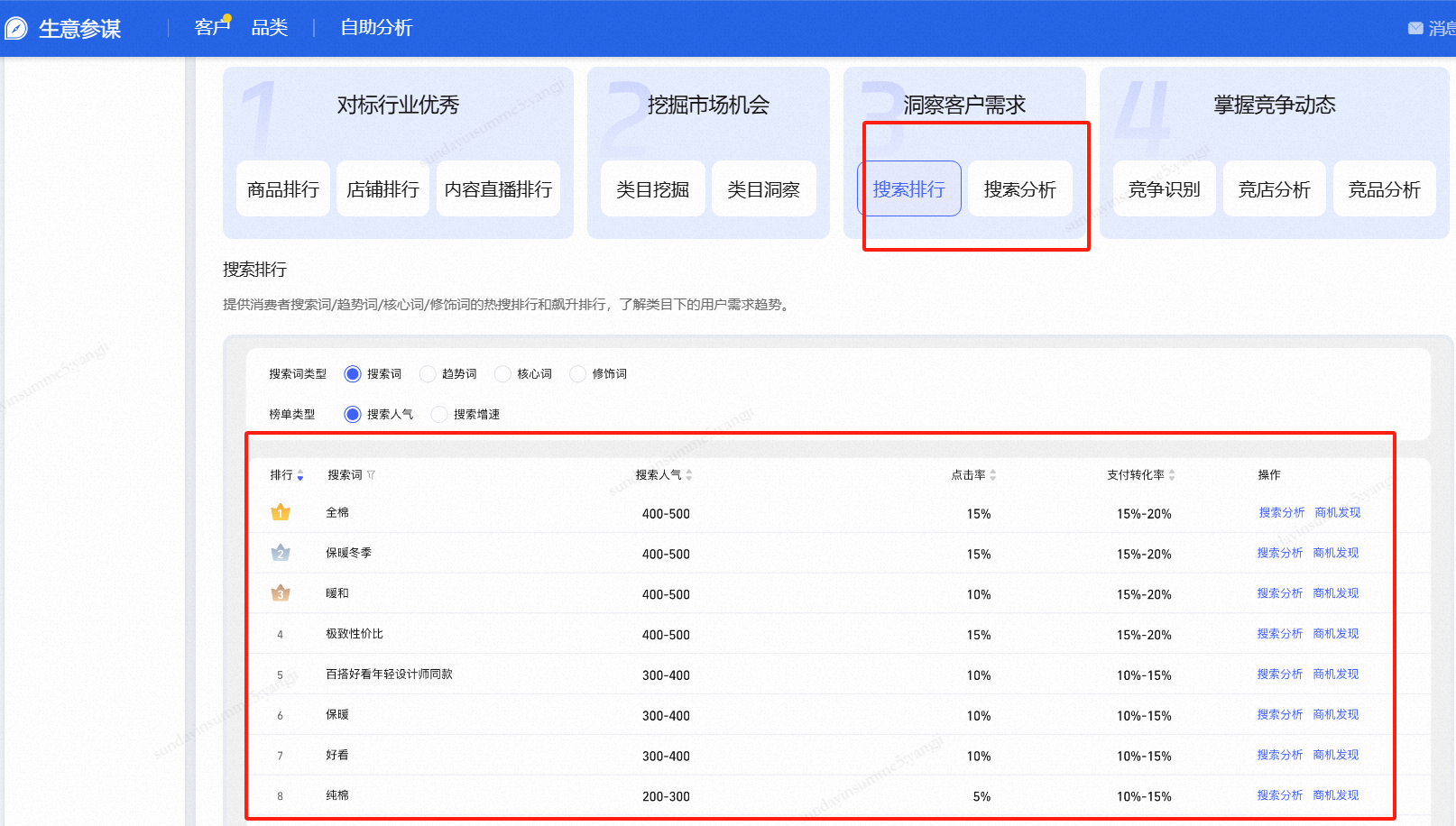Click the 5% 点击率 value
This screenshot has width=1456, height=826.
(981, 797)
